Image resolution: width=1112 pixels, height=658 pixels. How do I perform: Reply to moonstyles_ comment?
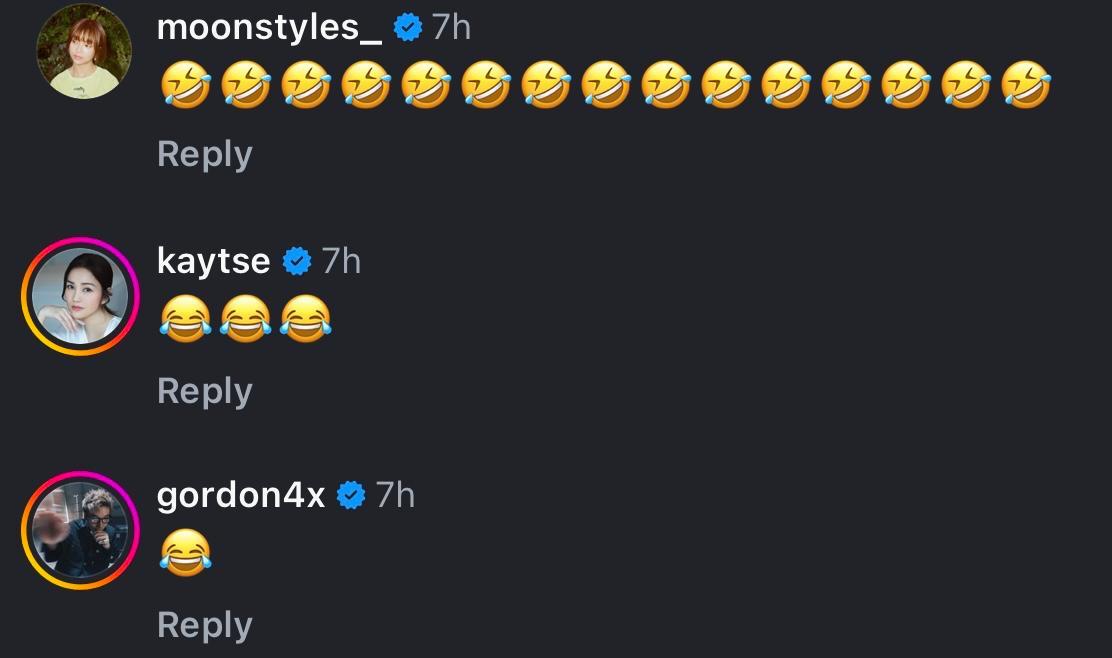pos(204,154)
